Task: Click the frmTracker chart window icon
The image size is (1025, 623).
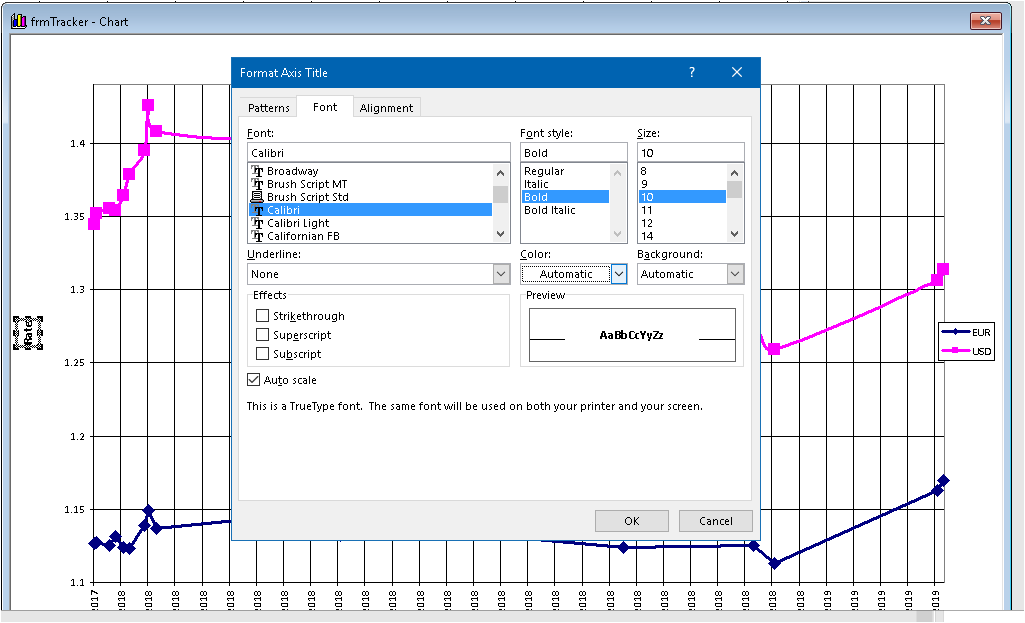Action: point(18,22)
